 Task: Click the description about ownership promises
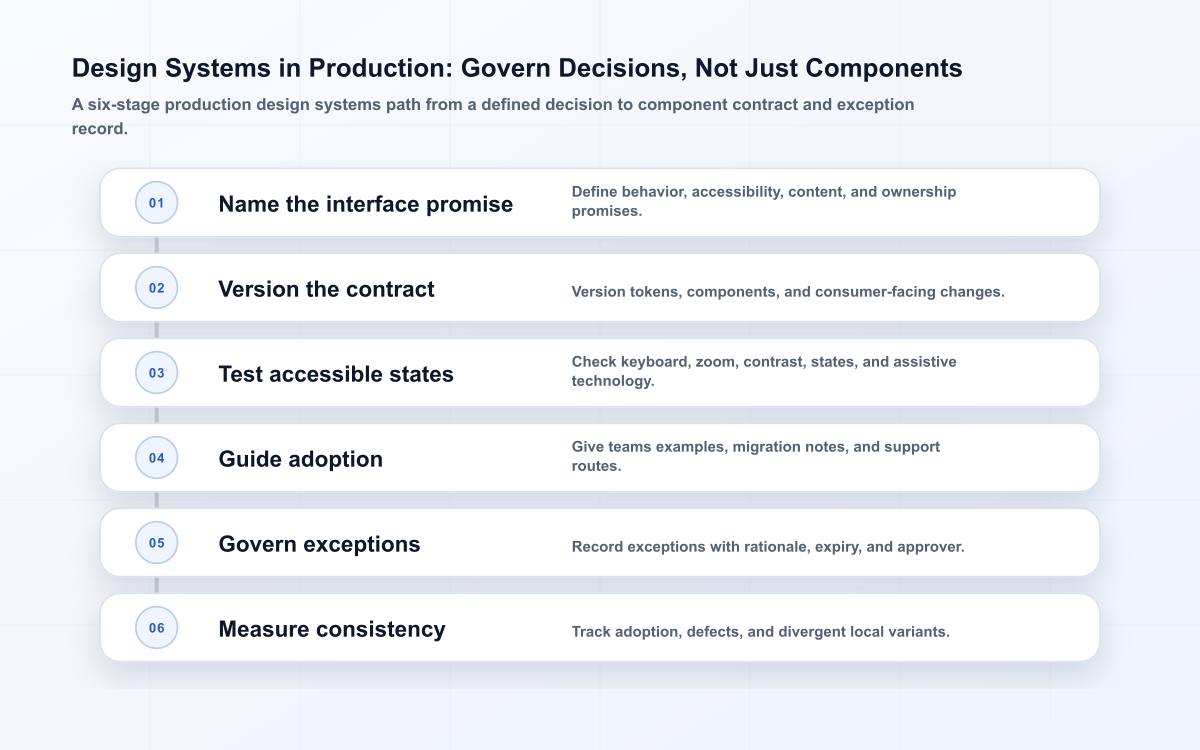click(764, 201)
